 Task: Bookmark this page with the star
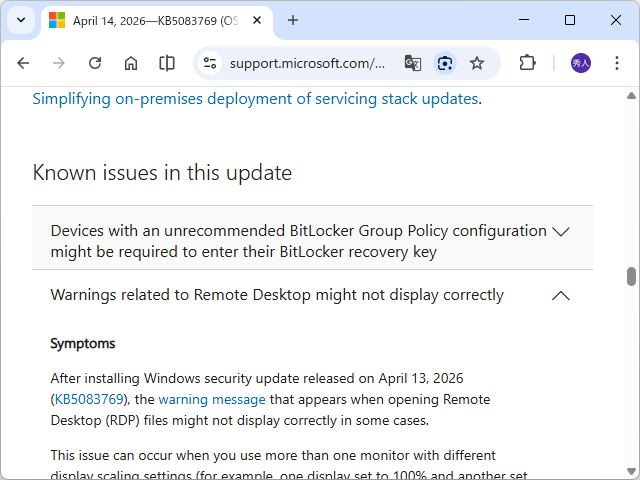(x=477, y=63)
